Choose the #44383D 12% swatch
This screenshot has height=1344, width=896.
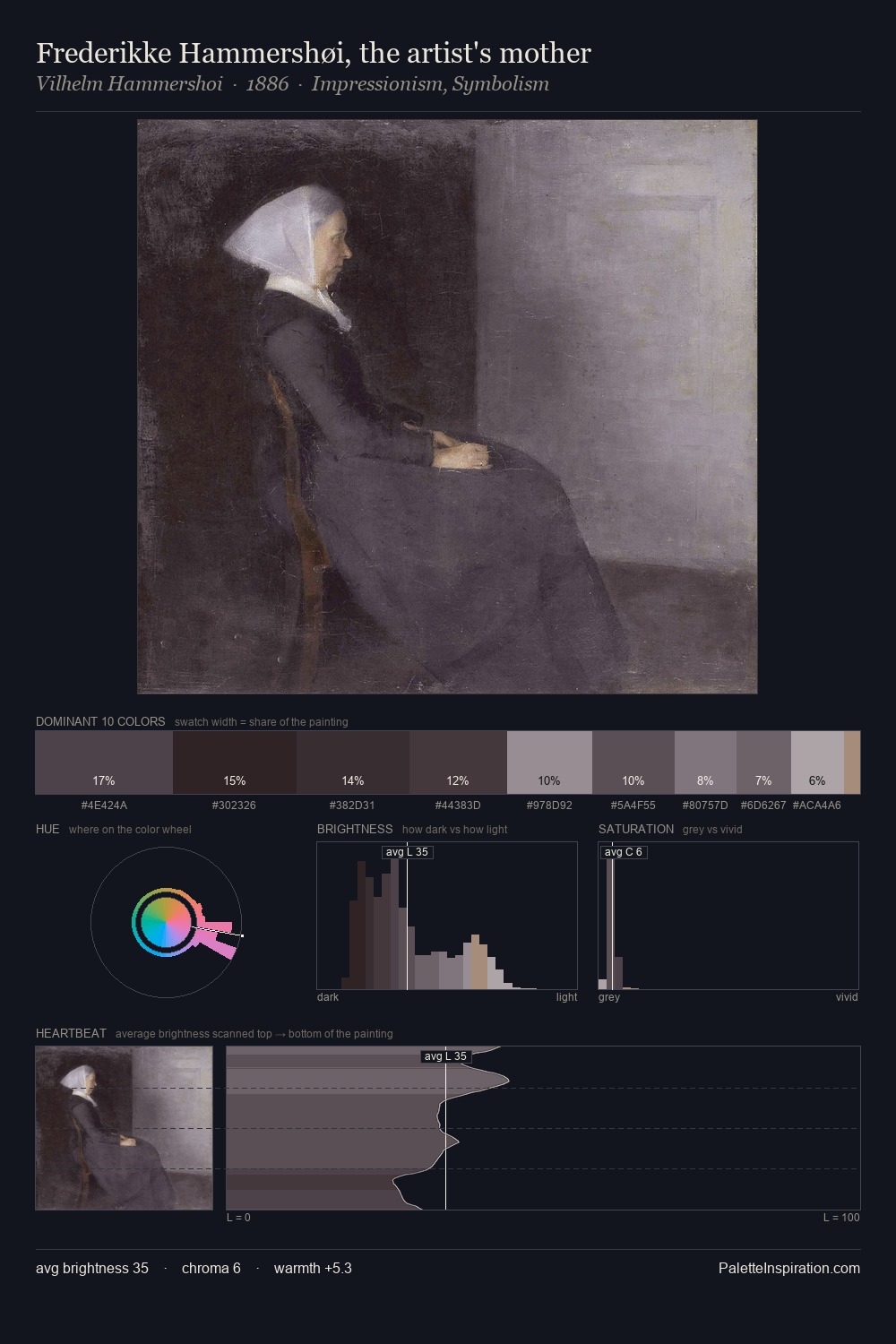[x=458, y=762]
